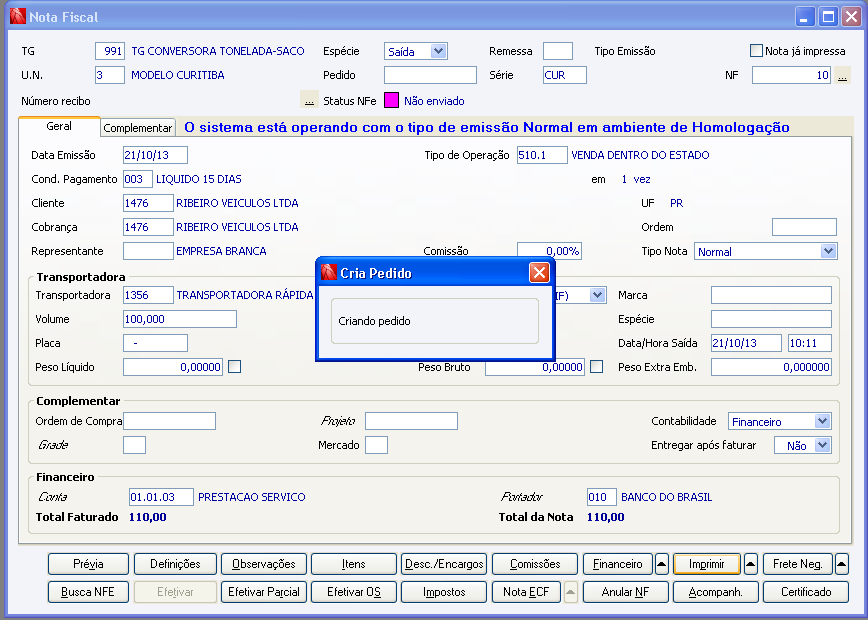Viewport: 868px width, 620px height.
Task: Click the Itens button
Action: pyautogui.click(x=354, y=564)
